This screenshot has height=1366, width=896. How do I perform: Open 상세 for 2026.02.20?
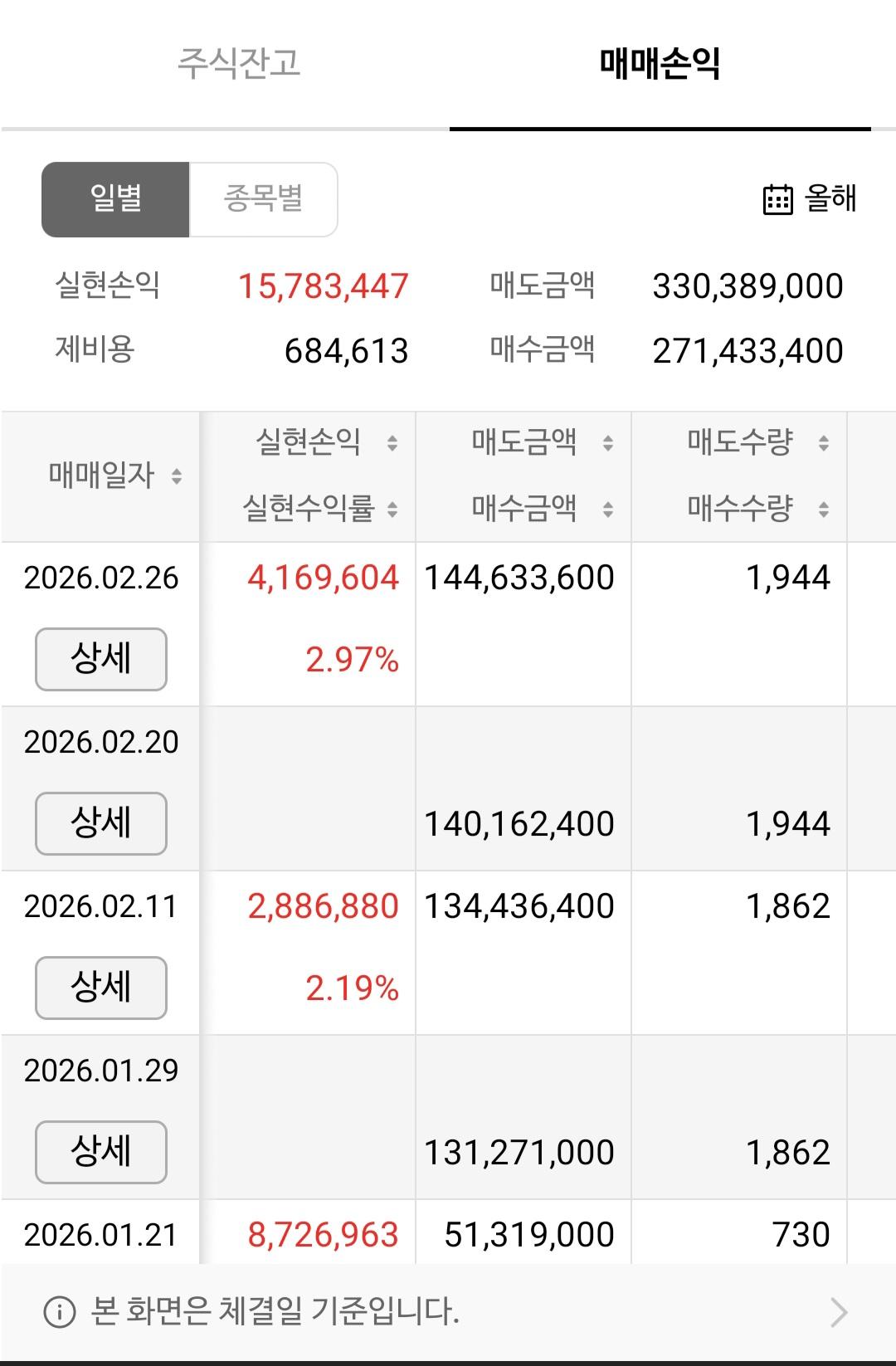[101, 823]
